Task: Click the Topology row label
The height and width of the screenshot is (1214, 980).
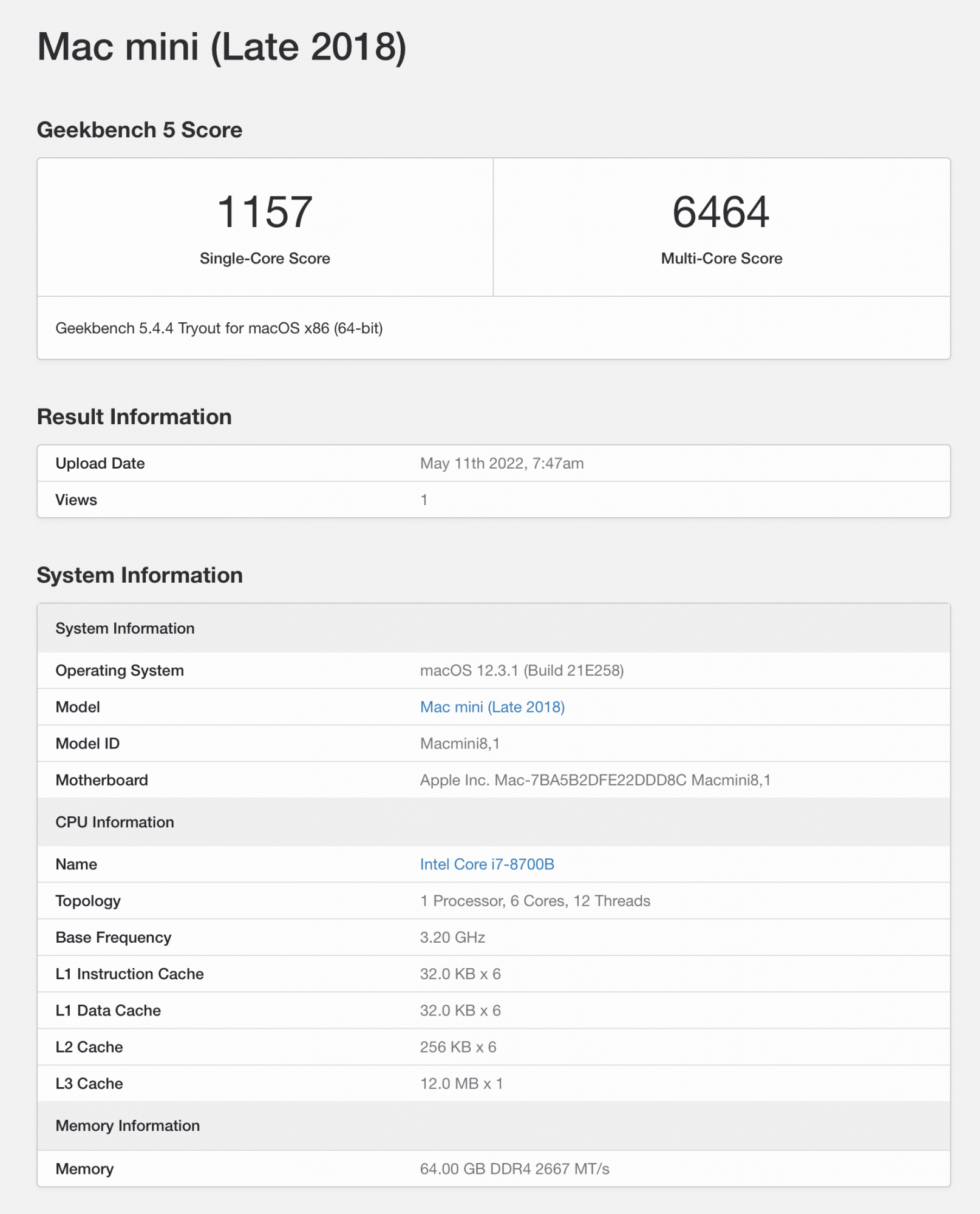Action: [x=88, y=901]
